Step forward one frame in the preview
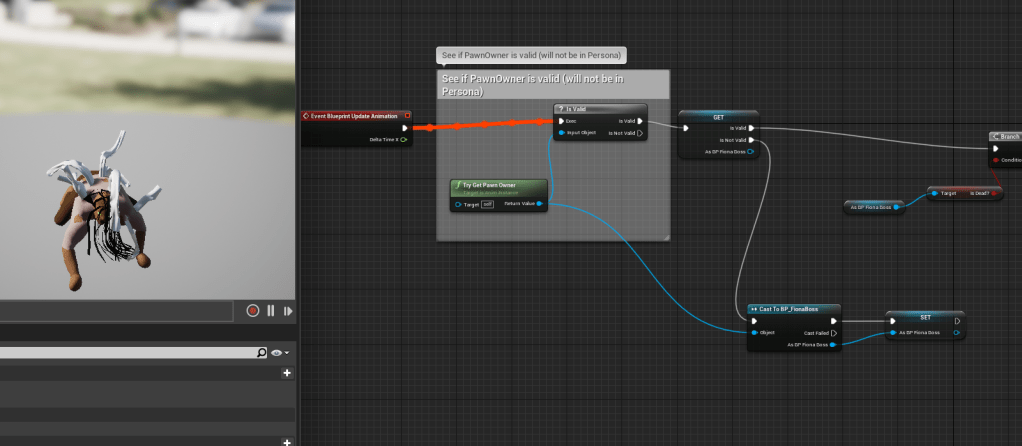 (288, 311)
